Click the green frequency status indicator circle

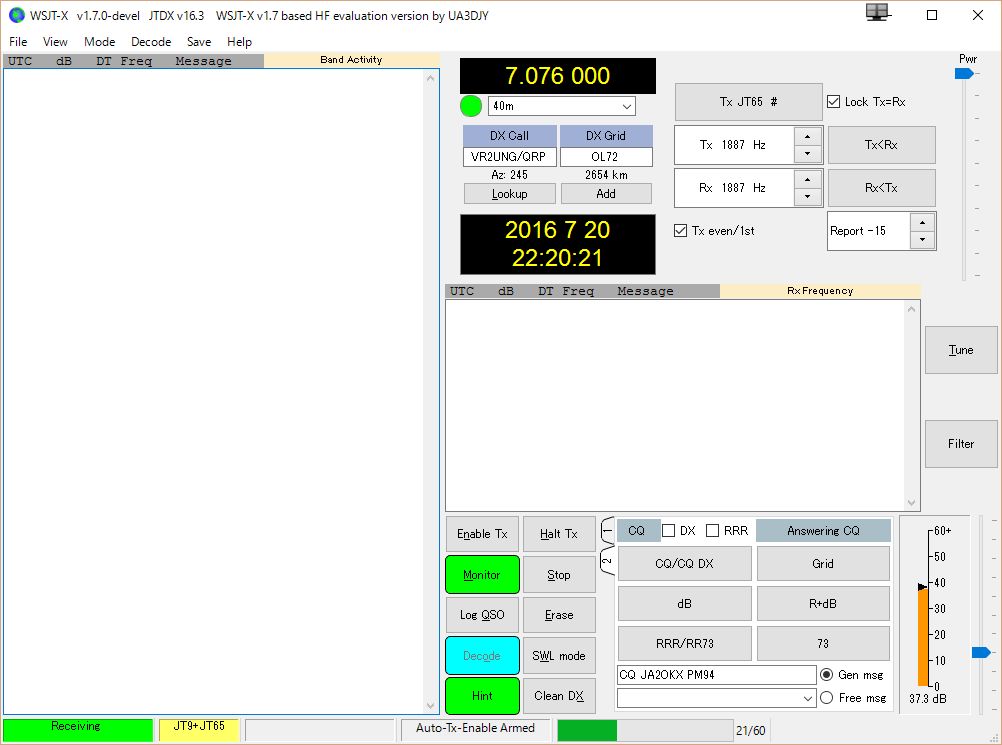[x=471, y=106]
